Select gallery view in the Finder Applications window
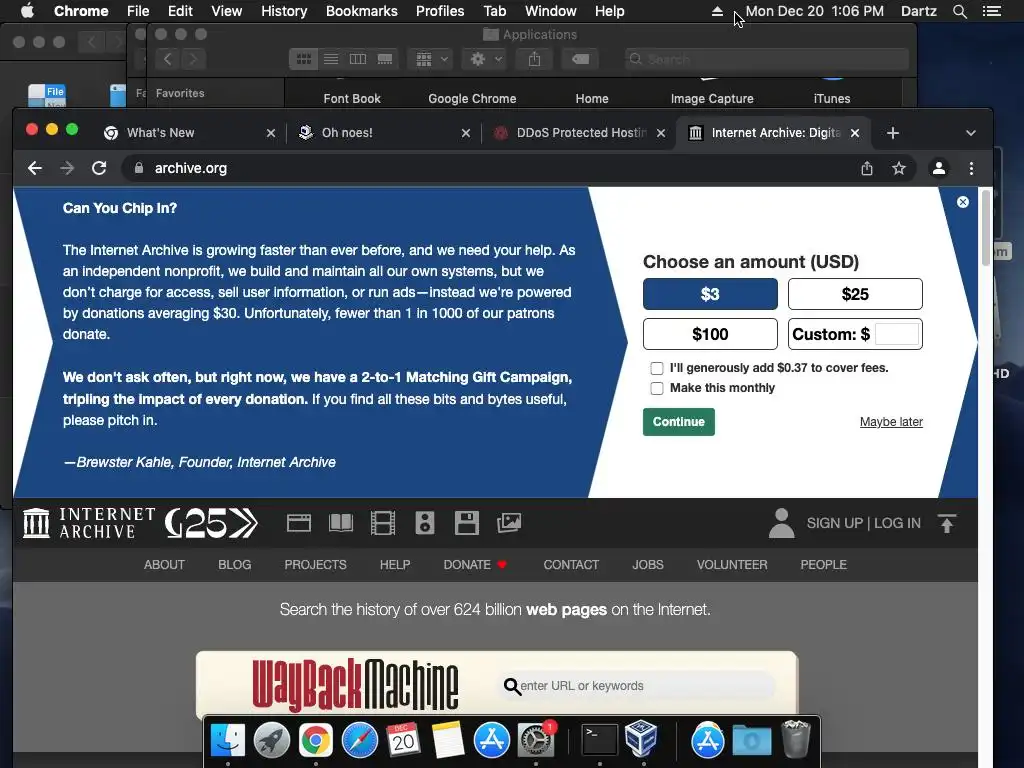 coord(385,59)
